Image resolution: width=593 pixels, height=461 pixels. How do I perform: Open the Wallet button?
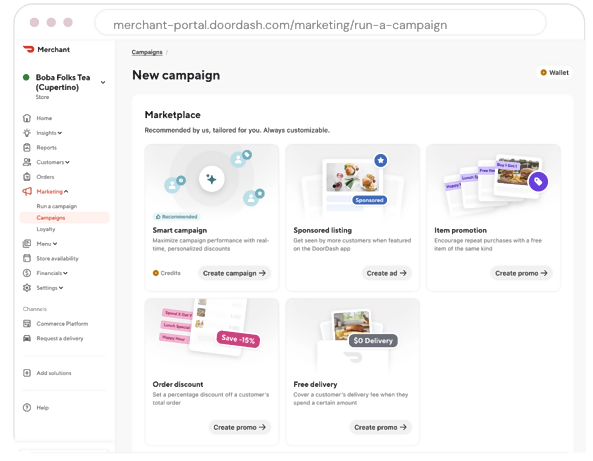coord(554,73)
